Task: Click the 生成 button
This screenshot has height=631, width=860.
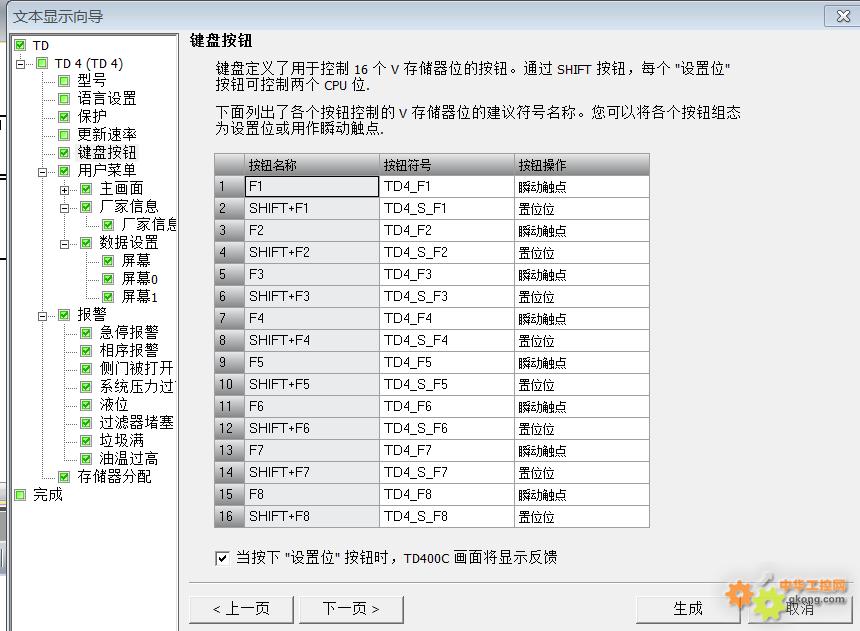Action: click(x=688, y=608)
